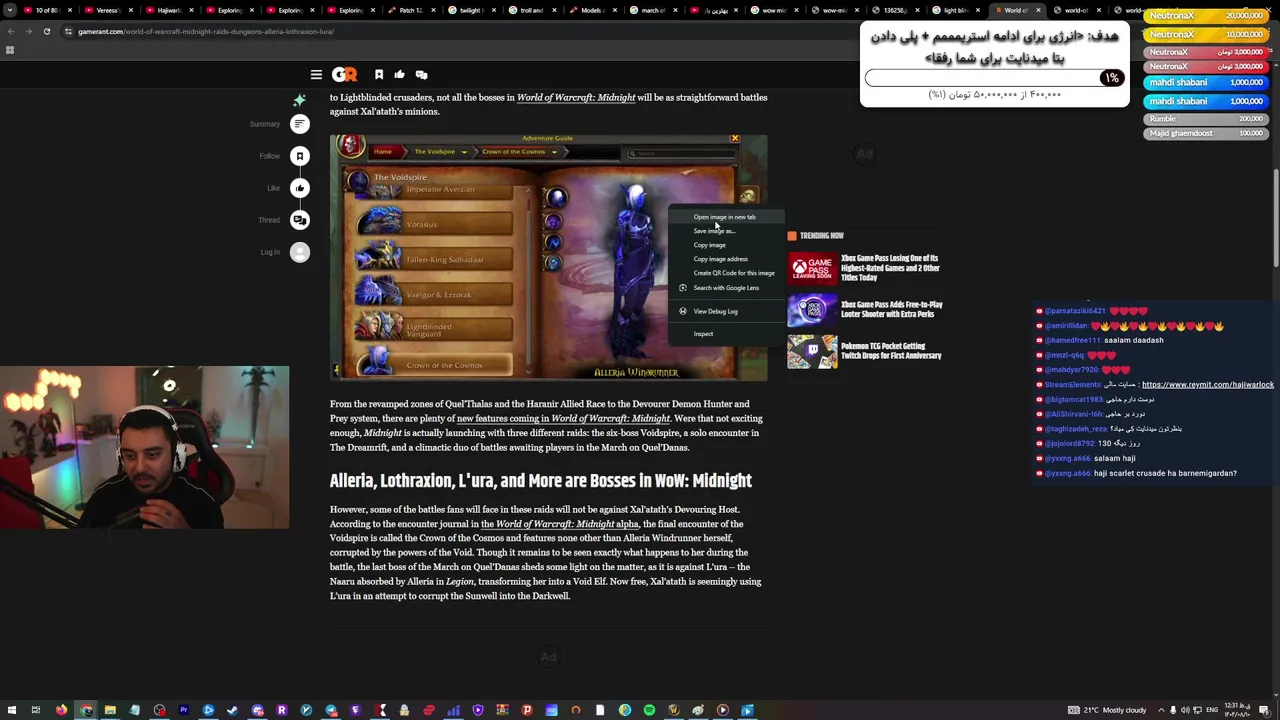Choose Save image as...
Screen dimensions: 1280x720
[726, 231]
